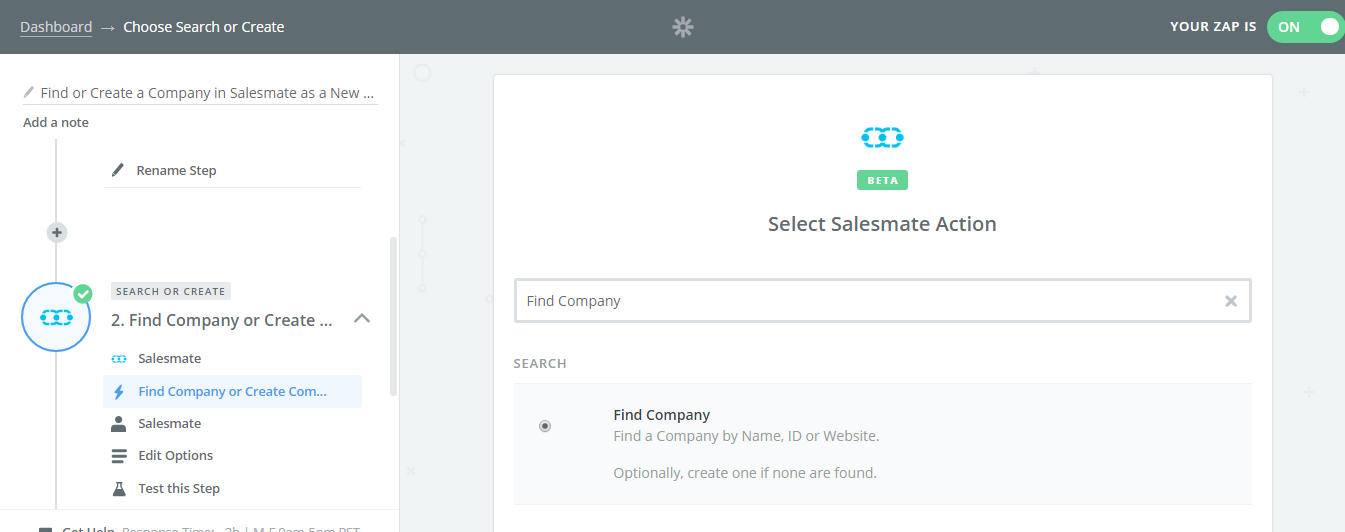Click the green checkmark badge on step 2

coord(83,293)
